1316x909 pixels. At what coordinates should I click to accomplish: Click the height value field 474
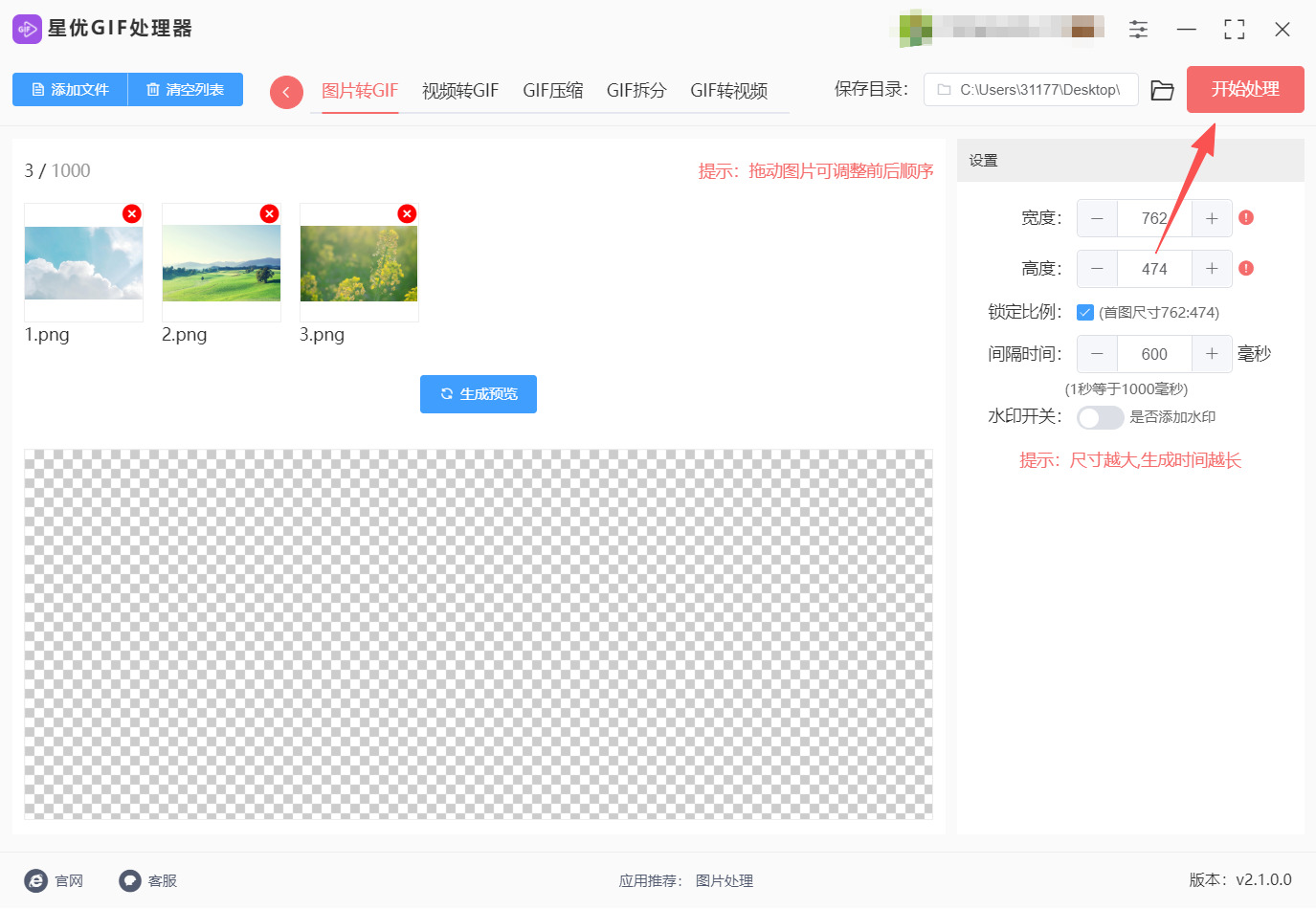click(1154, 269)
